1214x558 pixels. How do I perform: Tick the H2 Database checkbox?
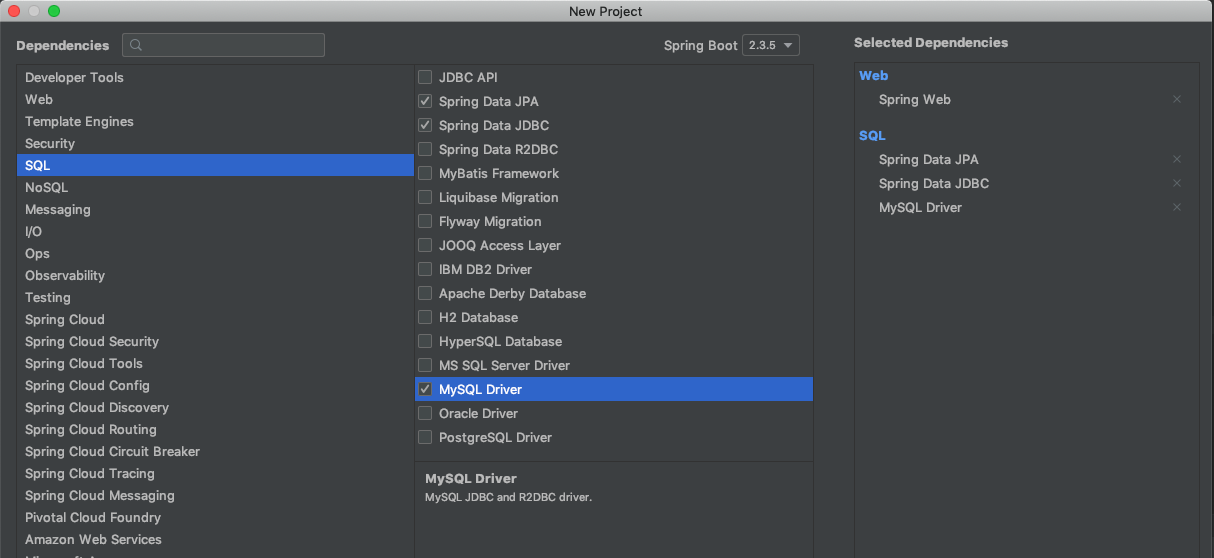[x=426, y=317]
